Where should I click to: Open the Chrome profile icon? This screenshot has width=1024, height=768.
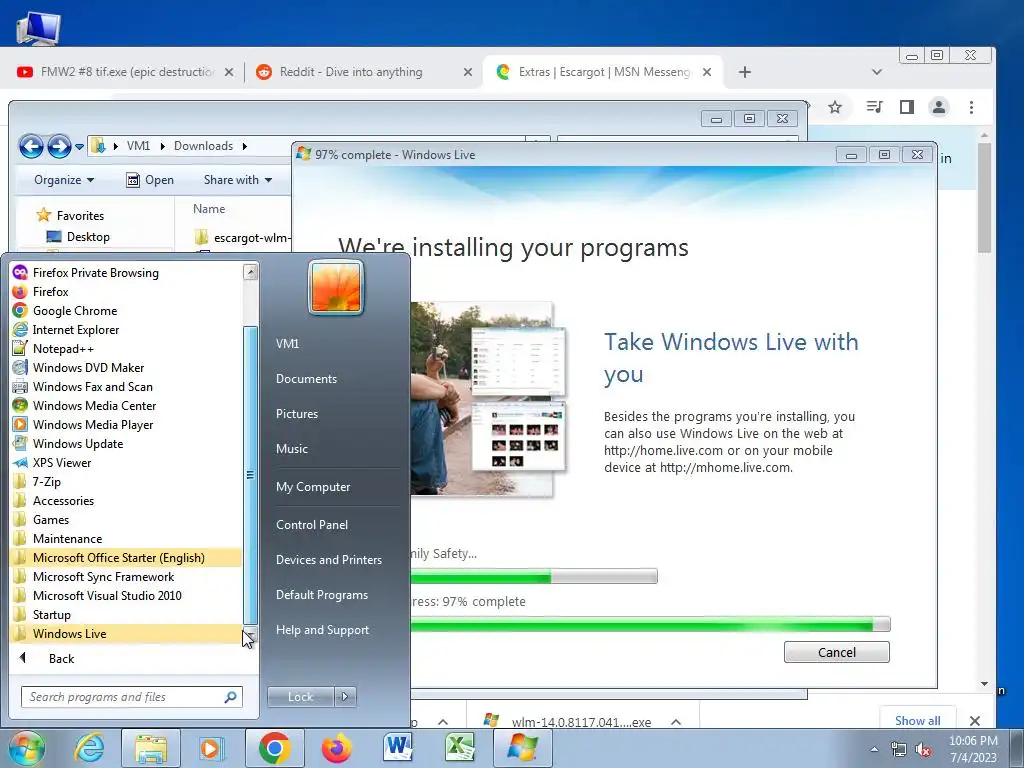click(x=938, y=107)
